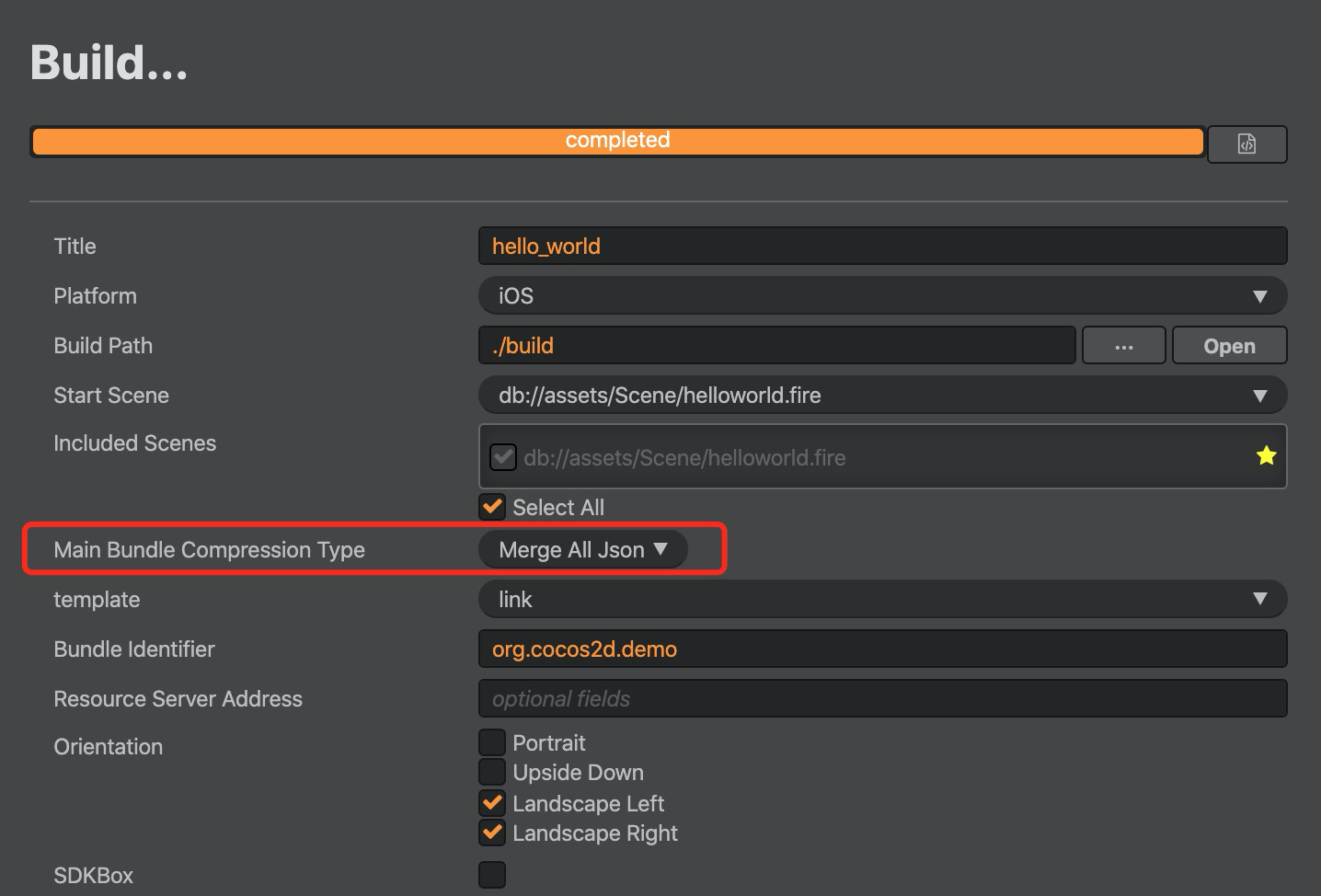Uncheck the Landscape Right checkbox
1321x896 pixels.
pos(493,833)
